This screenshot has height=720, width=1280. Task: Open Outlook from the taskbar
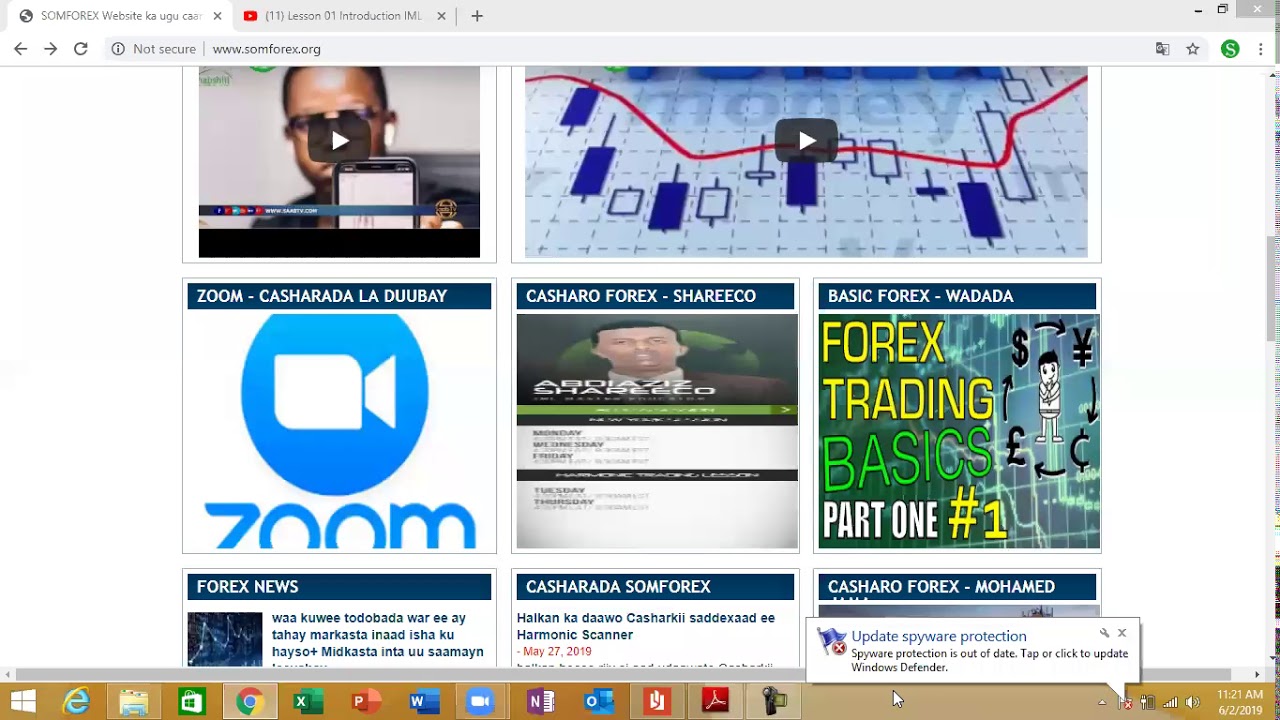tap(598, 702)
